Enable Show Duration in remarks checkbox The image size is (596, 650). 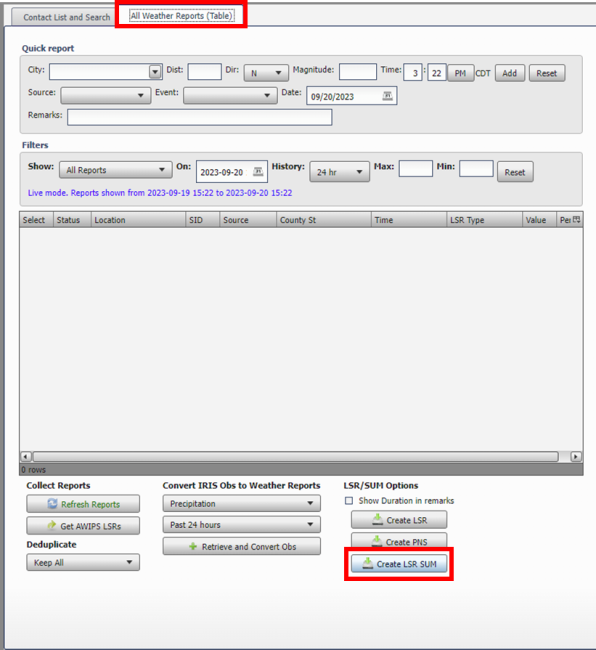point(349,501)
